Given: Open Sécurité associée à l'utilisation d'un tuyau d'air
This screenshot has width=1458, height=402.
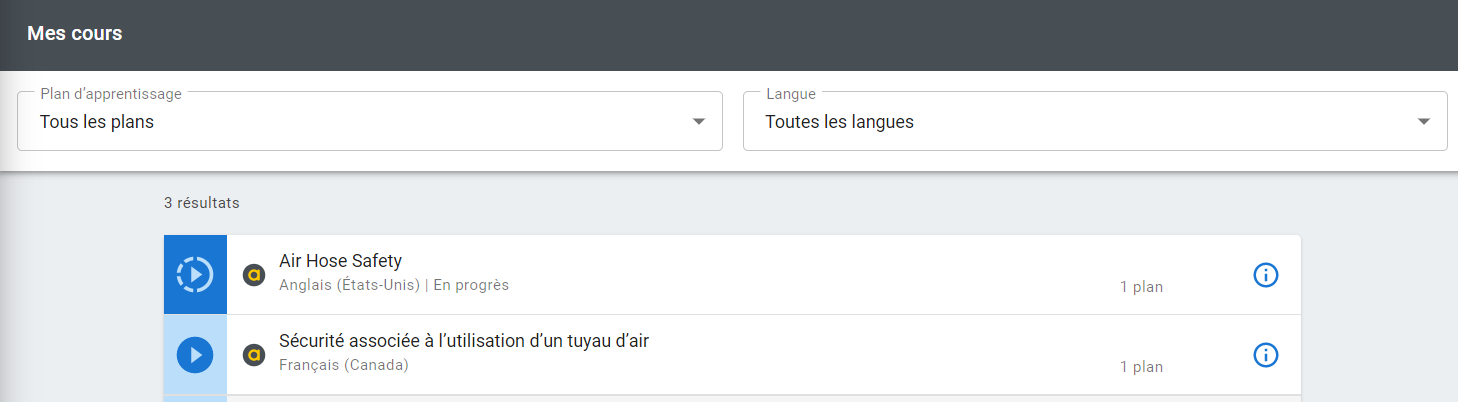Looking at the screenshot, I should pos(464,341).
